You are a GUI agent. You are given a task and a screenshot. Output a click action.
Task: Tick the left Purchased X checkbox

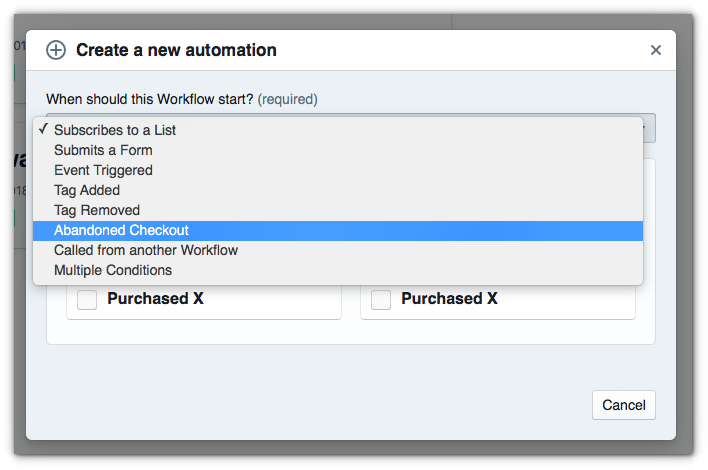click(x=87, y=299)
